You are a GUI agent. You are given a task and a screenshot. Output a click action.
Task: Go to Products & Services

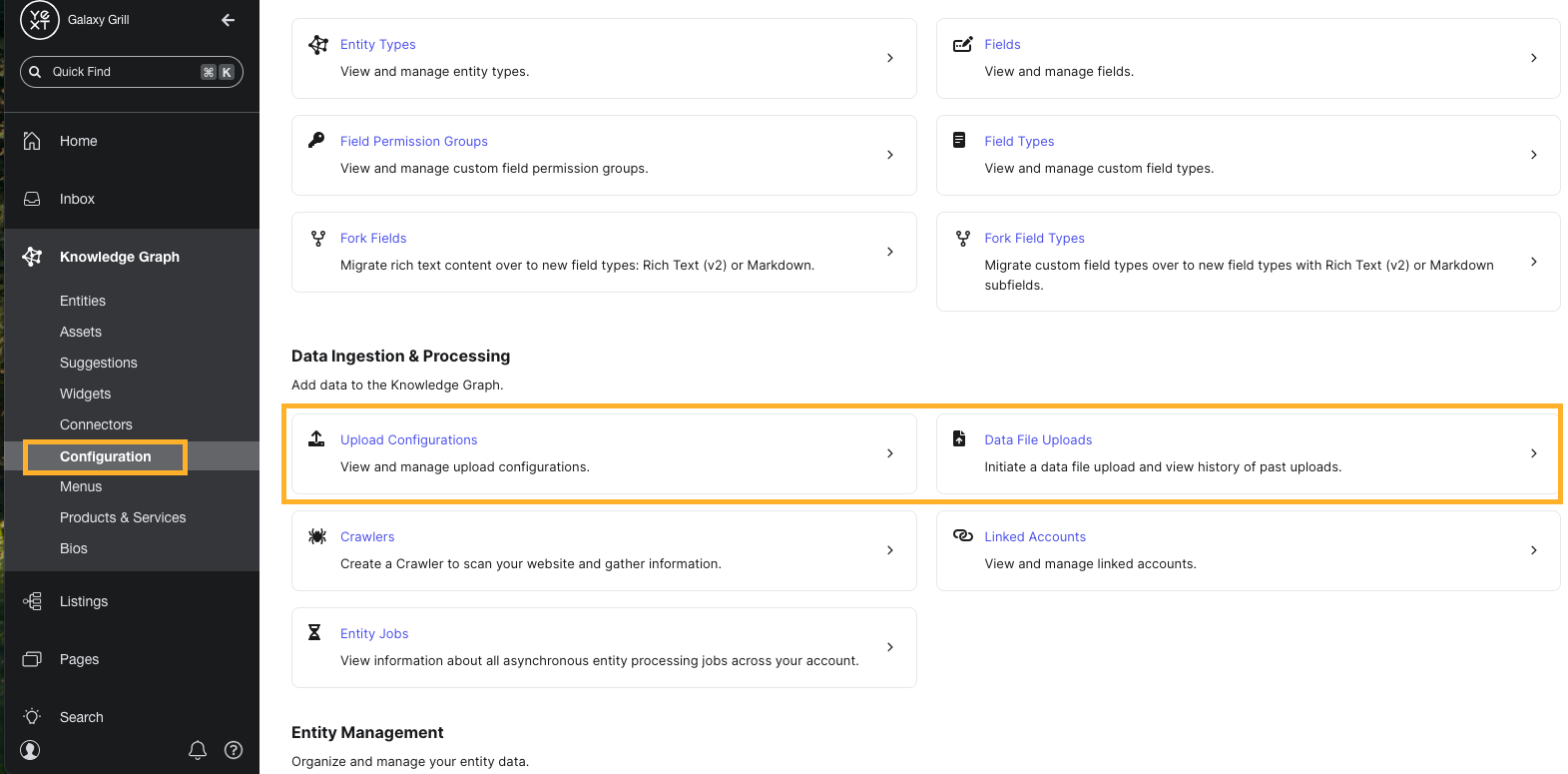click(123, 517)
